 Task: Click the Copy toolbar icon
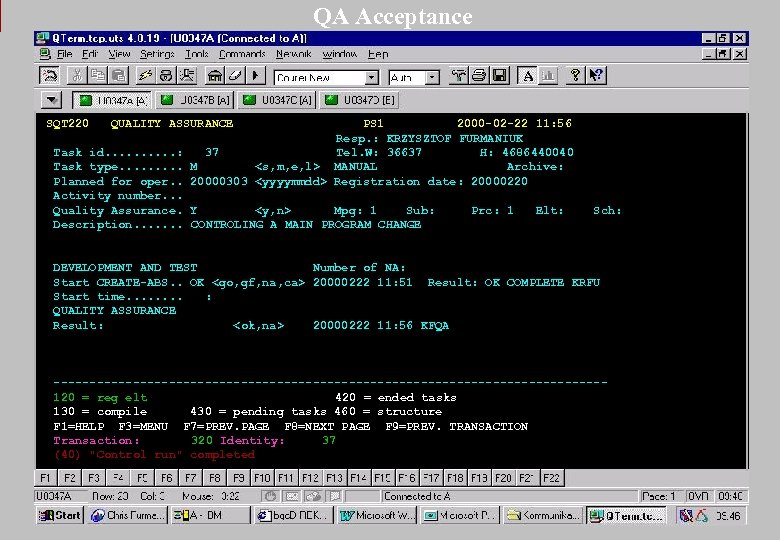pyautogui.click(x=98, y=76)
